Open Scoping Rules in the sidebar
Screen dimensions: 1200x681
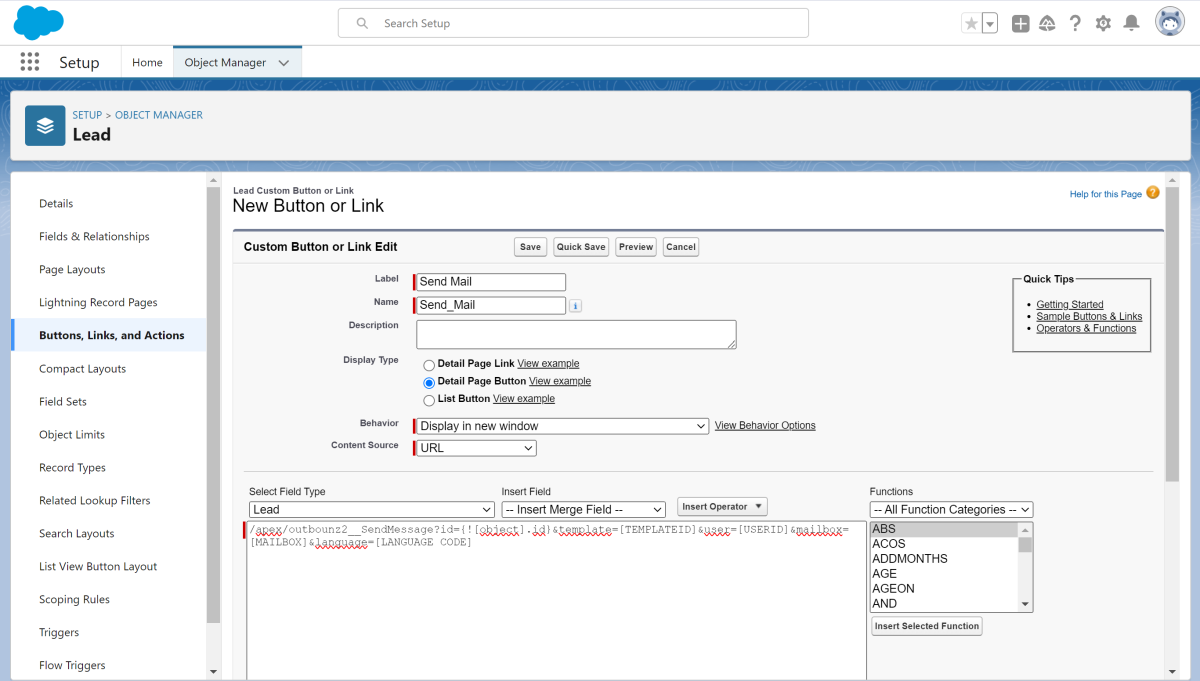[x=74, y=599]
